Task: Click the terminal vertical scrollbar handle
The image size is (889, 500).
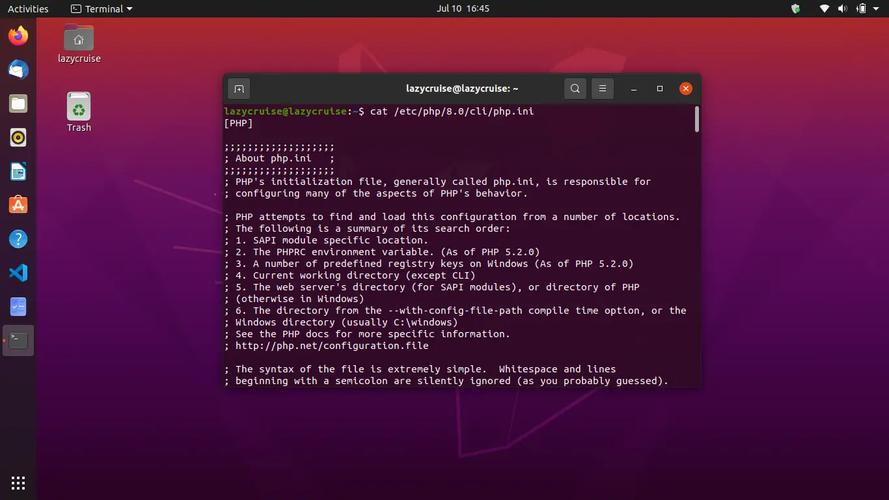Action: click(x=696, y=119)
